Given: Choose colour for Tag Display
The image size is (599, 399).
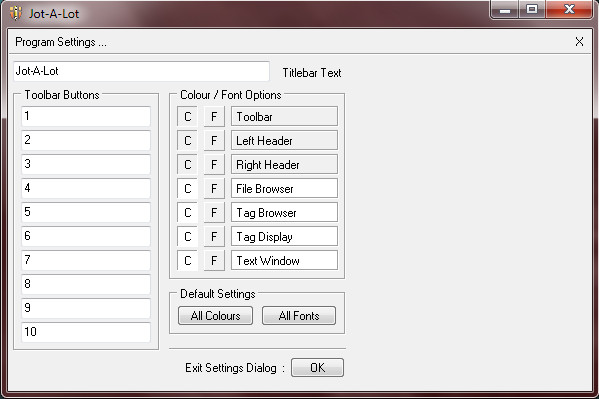Looking at the screenshot, I should point(187,237).
